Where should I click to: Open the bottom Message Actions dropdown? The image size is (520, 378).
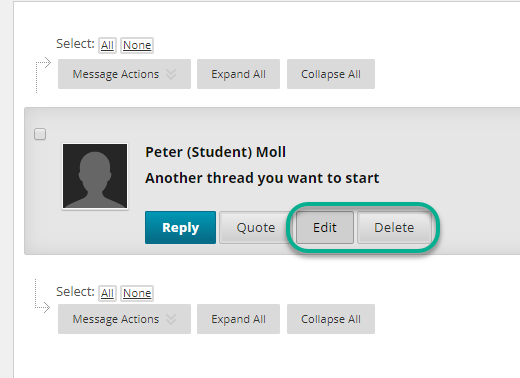(124, 319)
